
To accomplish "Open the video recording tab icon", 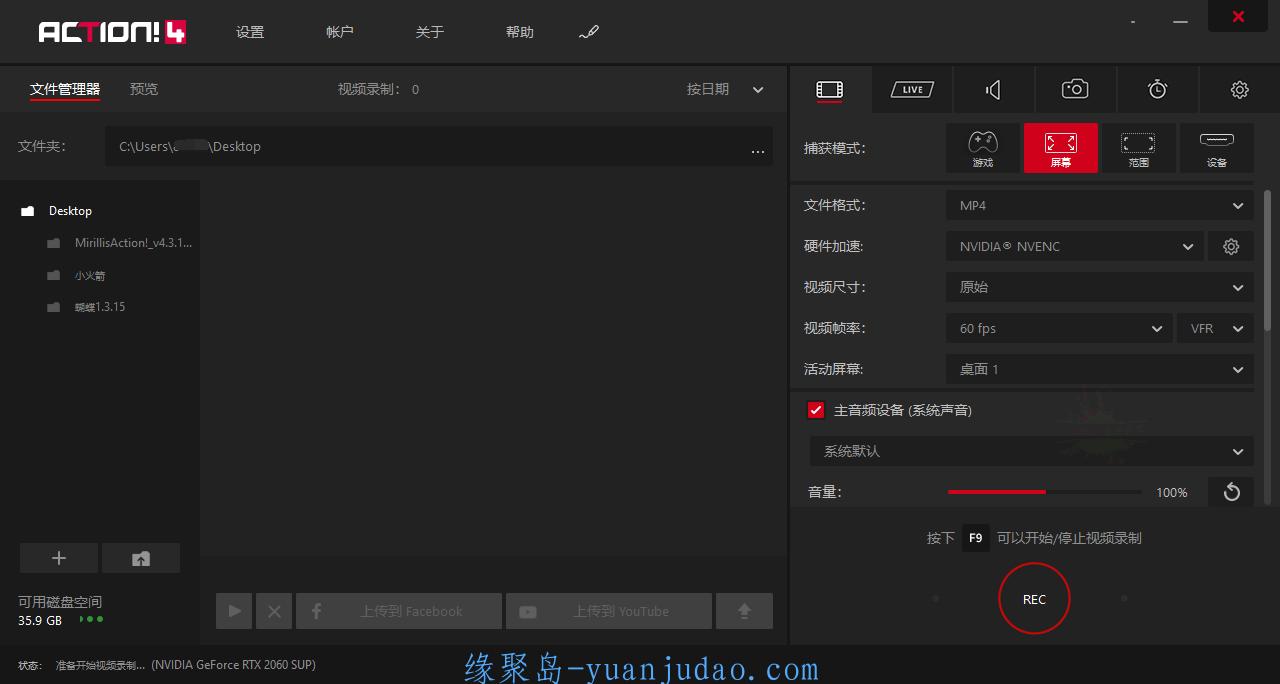I will 829,90.
